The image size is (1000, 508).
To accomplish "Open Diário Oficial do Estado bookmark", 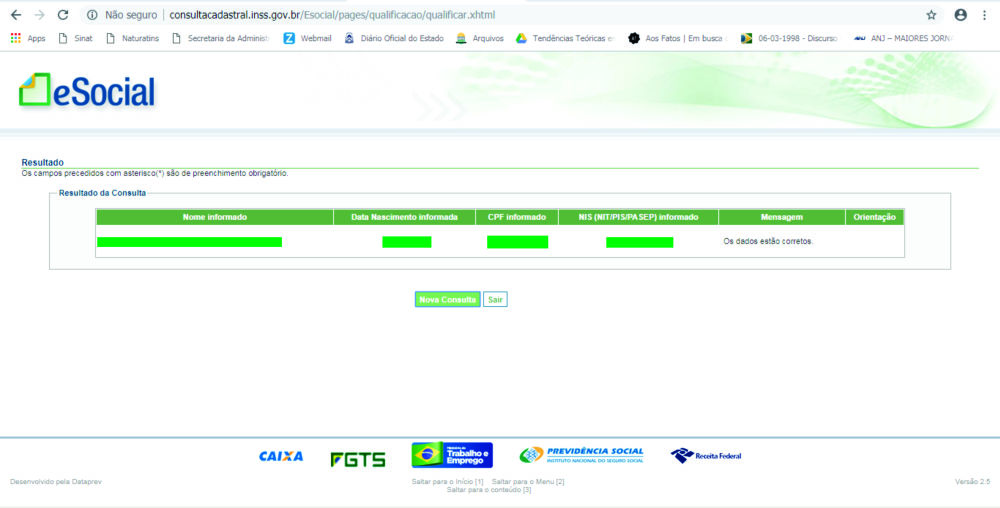I will (x=394, y=39).
